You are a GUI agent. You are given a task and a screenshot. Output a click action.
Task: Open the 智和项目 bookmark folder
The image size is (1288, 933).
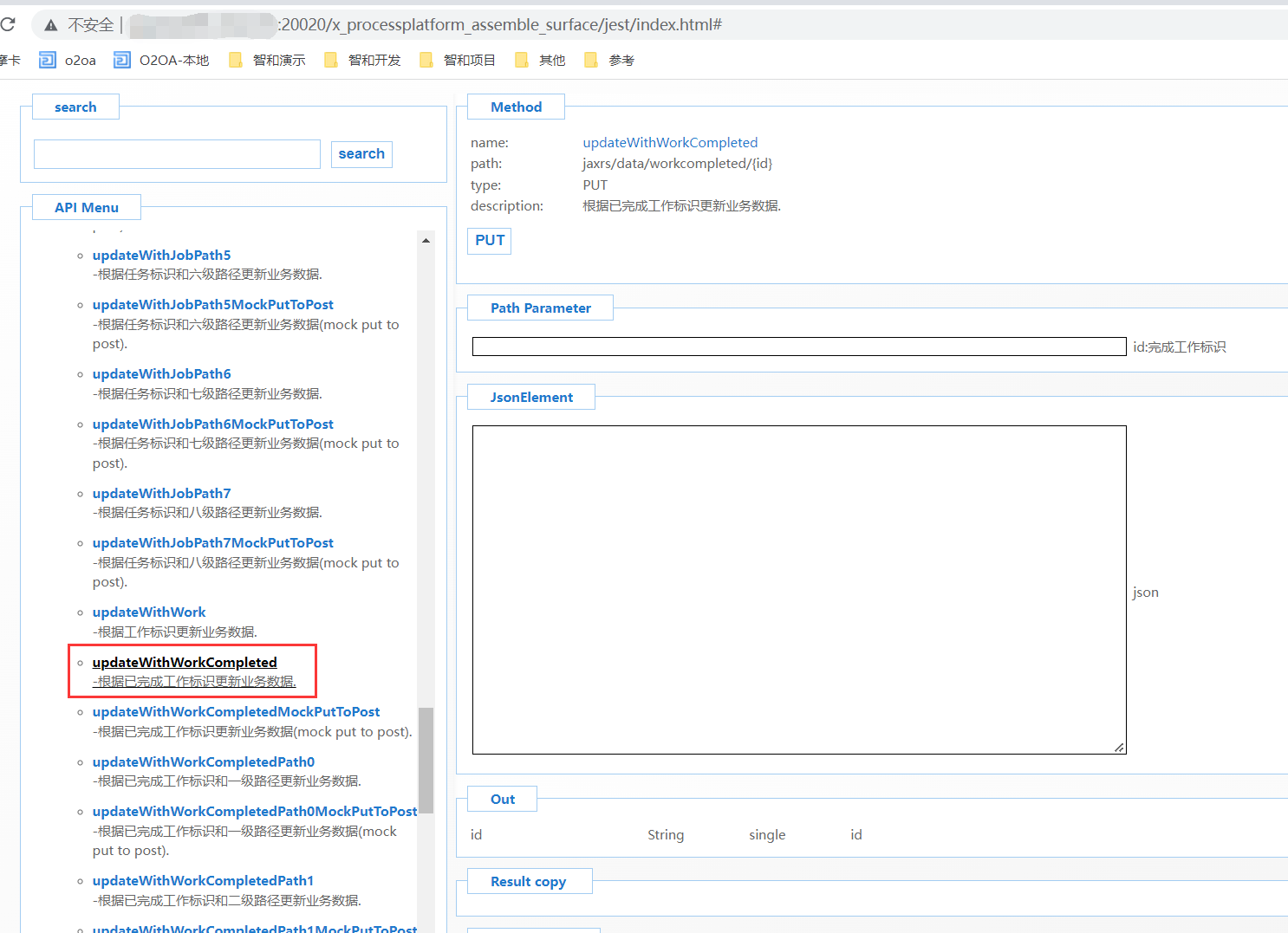pyautogui.click(x=458, y=60)
